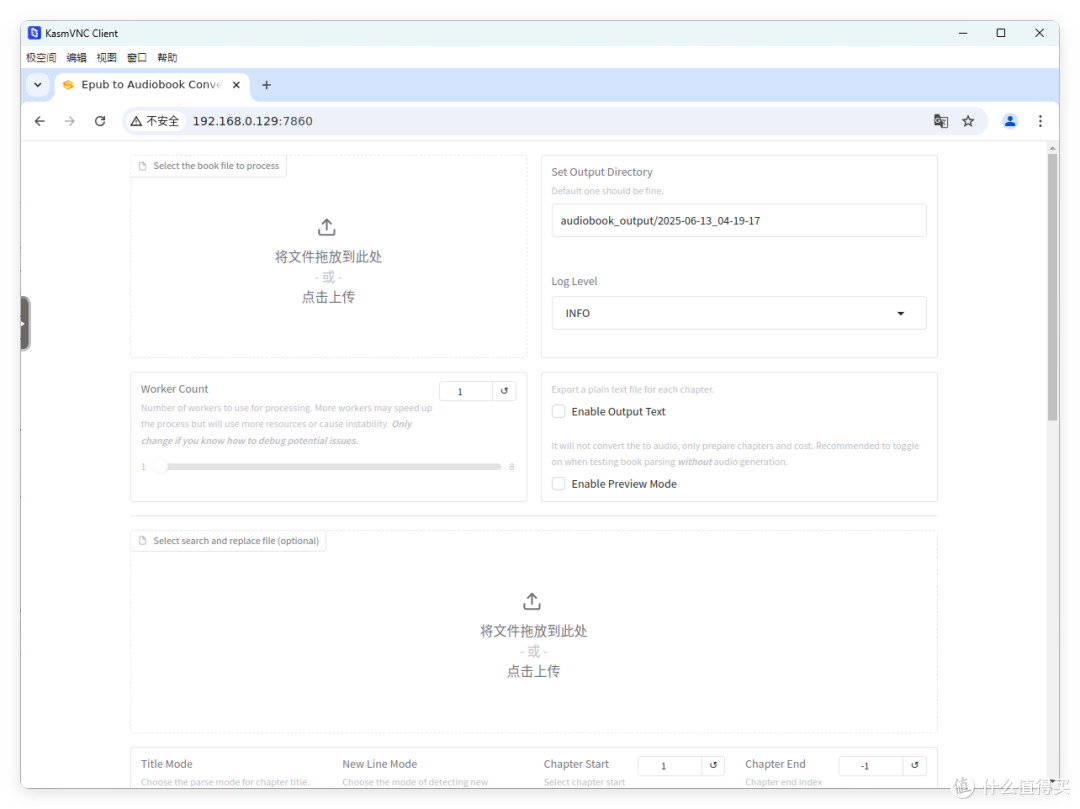This screenshot has height=809, width=1080.
Task: Open the Log Level INFO dropdown
Action: 738,313
